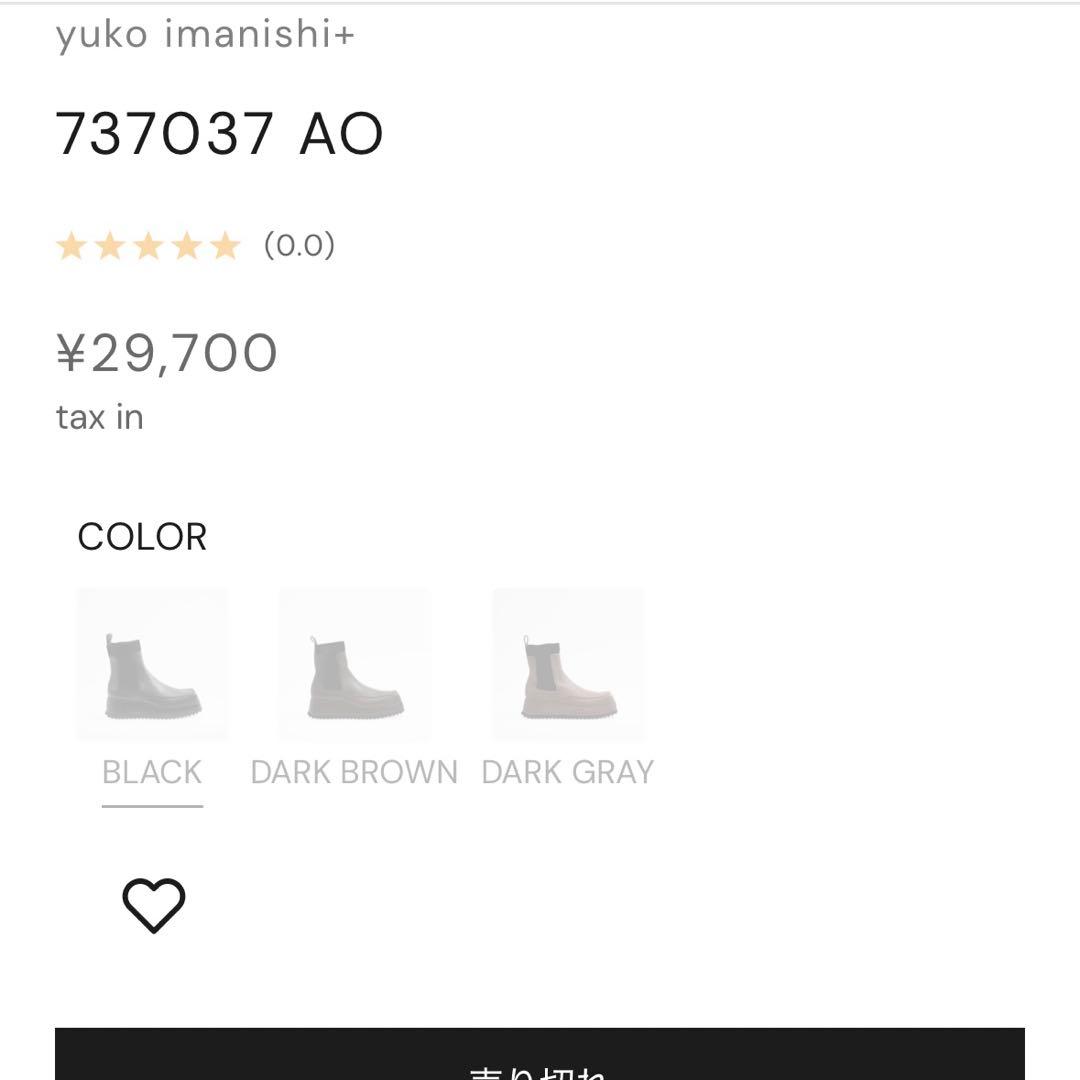Open the (0.0) review score
1080x1080 pixels.
299,245
